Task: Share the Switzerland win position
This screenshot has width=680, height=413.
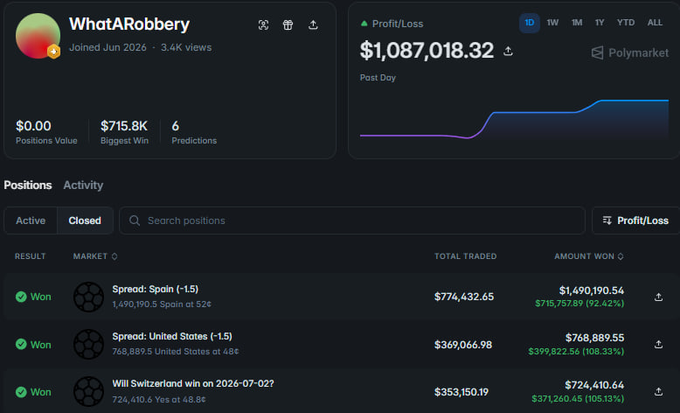Action: coord(658,392)
